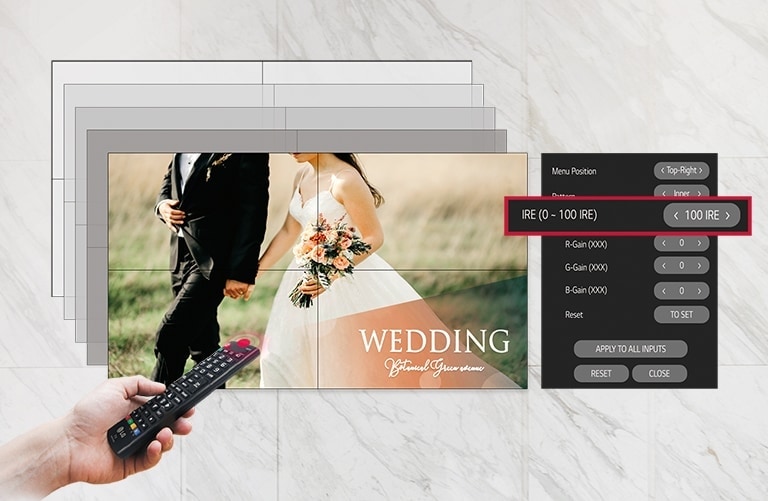Decrease R-Gain with left arrow
Image resolution: width=768 pixels, height=501 pixels.
coord(663,243)
